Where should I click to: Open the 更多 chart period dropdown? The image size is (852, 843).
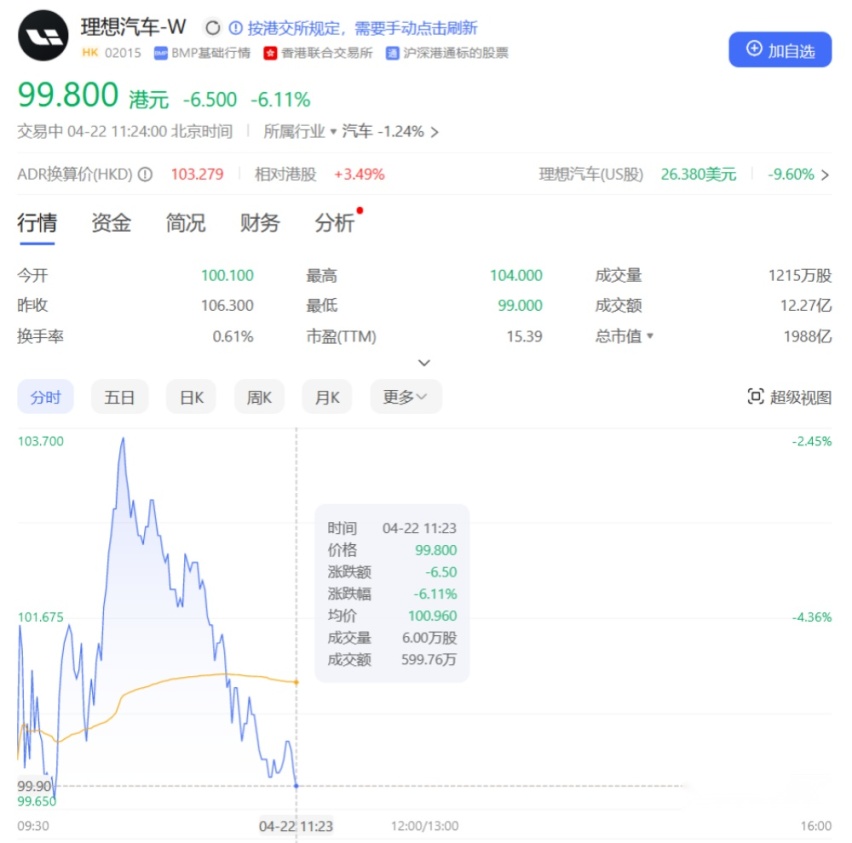[406, 397]
